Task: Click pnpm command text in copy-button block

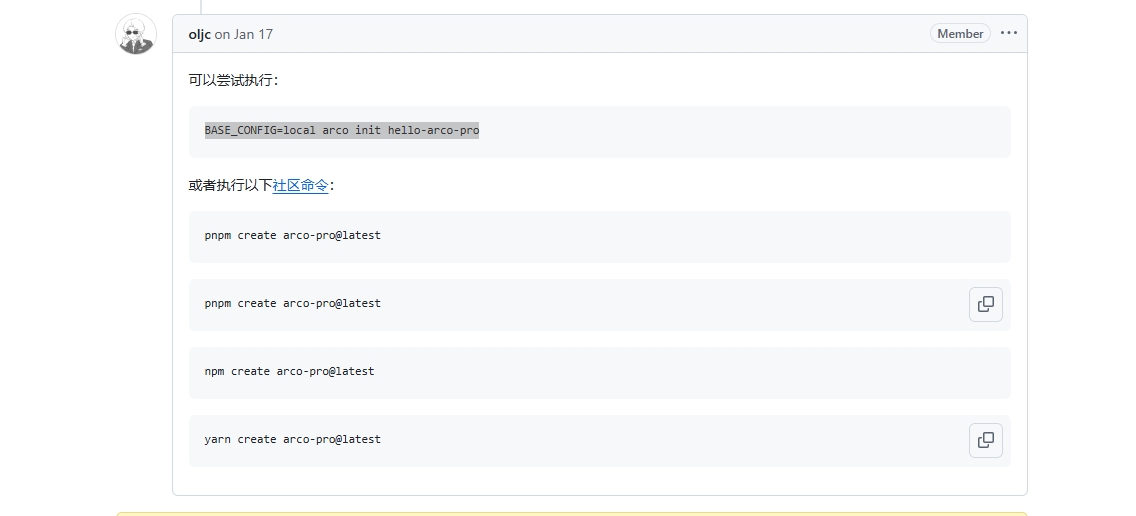Action: 292,303
